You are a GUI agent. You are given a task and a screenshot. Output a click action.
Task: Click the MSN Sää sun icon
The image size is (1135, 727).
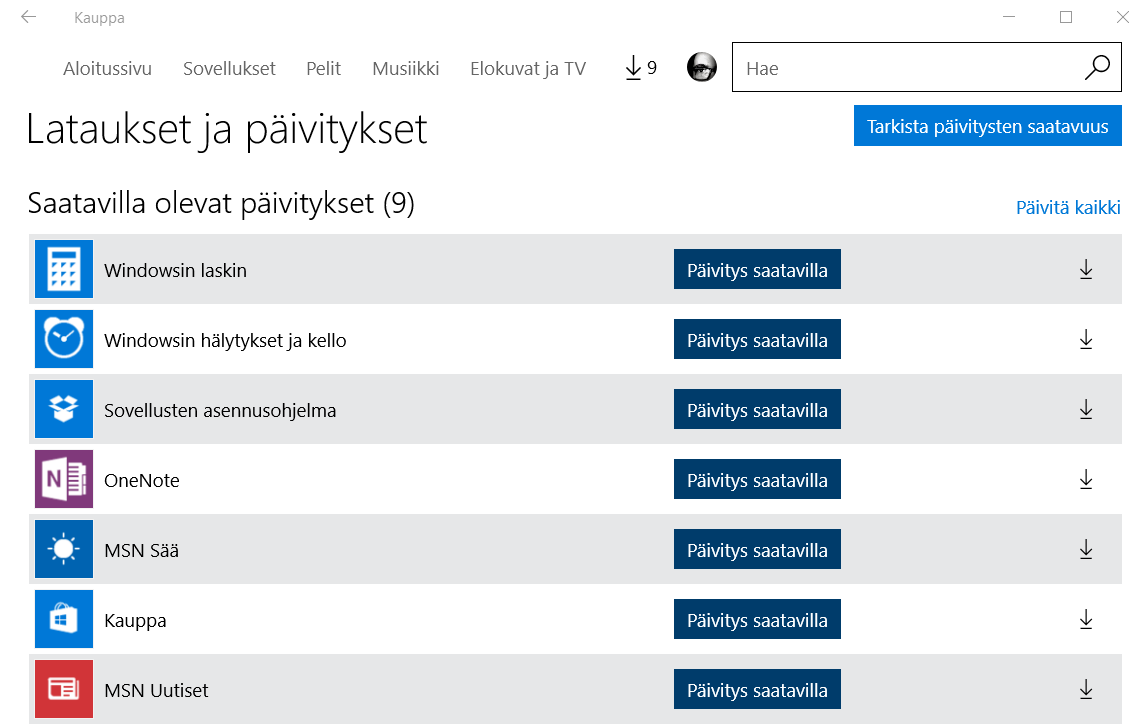point(64,549)
